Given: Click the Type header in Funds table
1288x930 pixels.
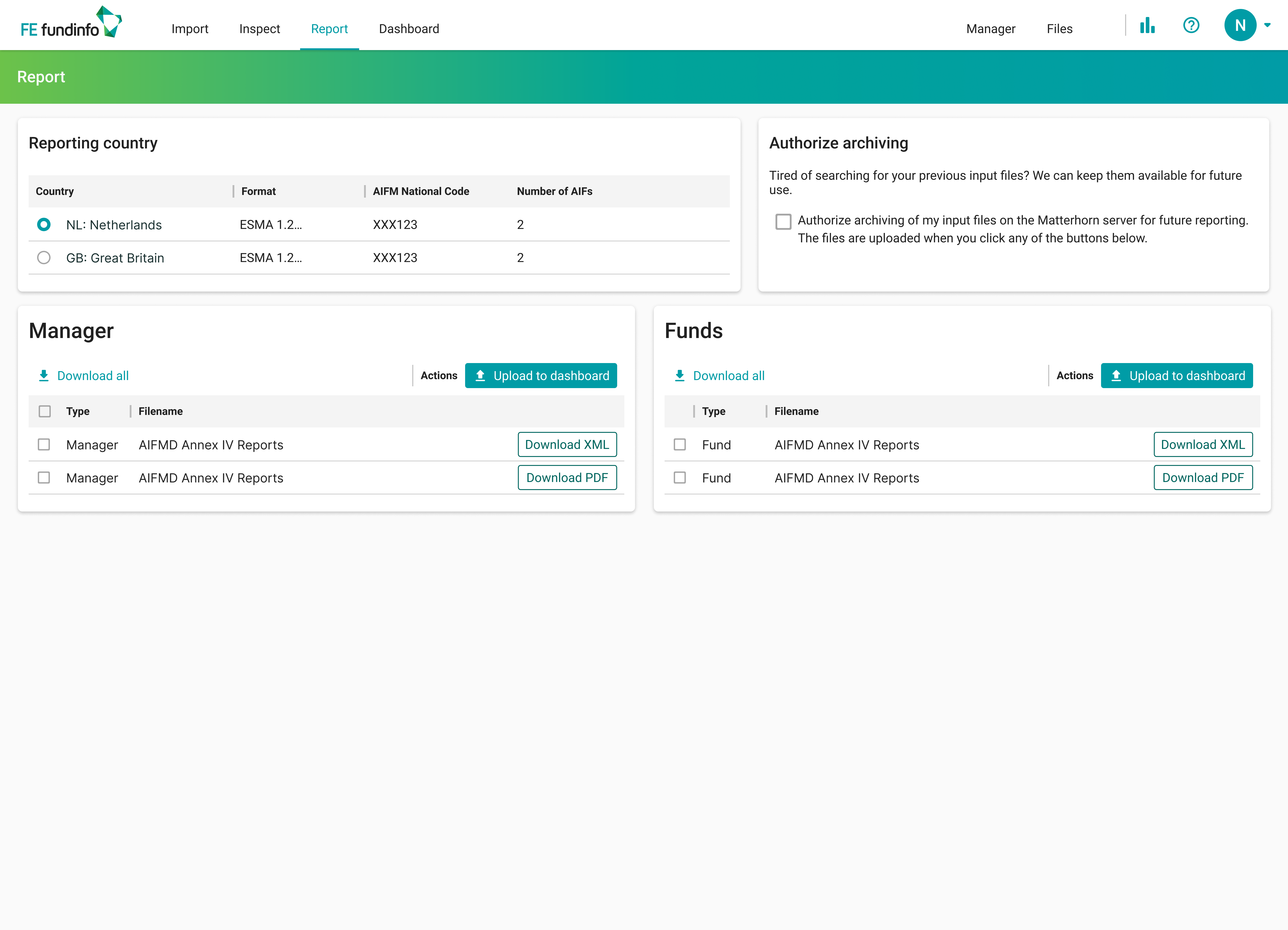Looking at the screenshot, I should click(x=714, y=411).
